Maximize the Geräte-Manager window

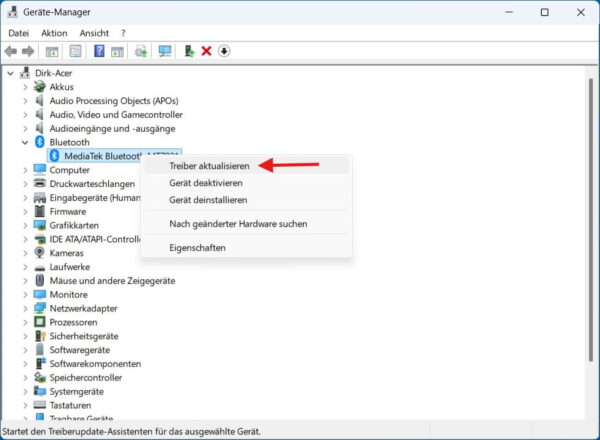(x=545, y=12)
